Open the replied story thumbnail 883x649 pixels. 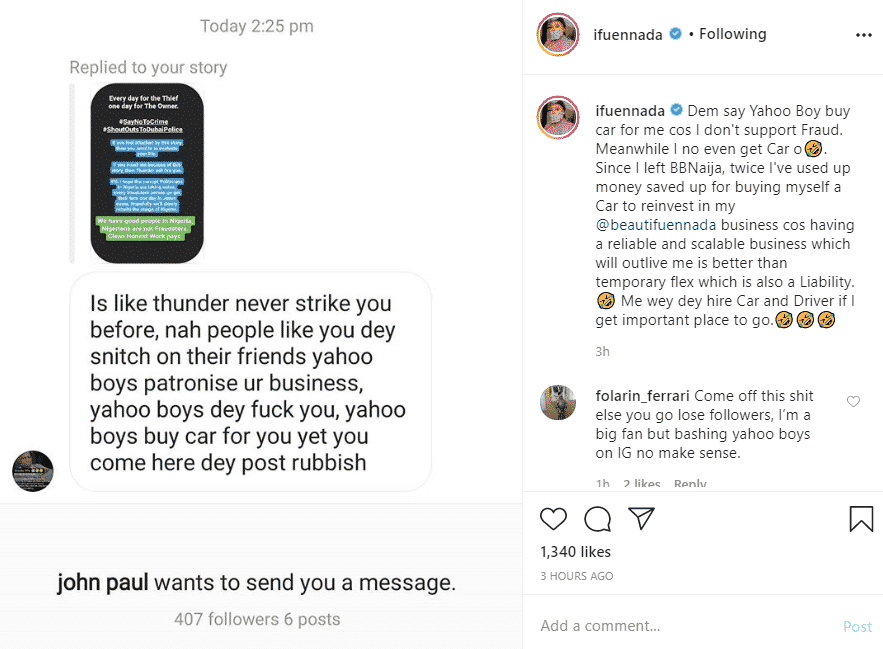[147, 174]
